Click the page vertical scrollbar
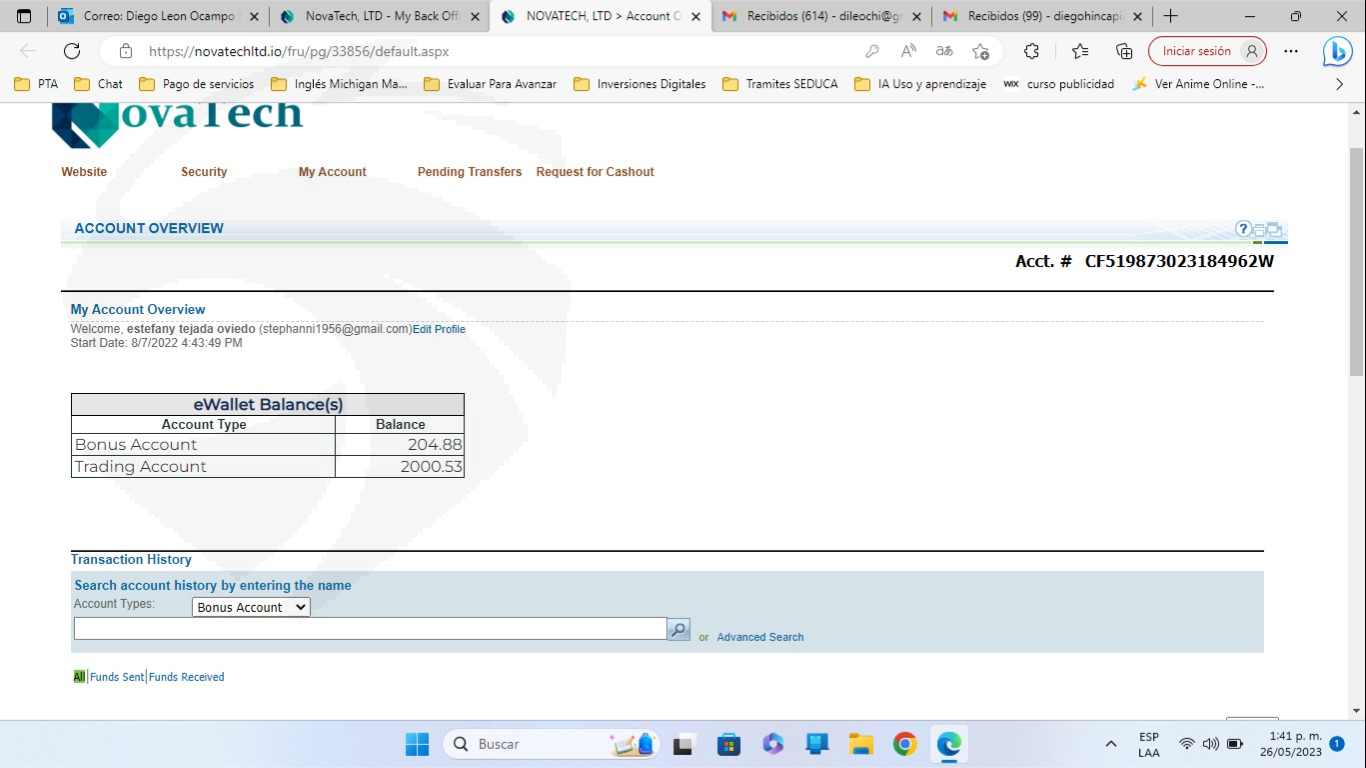This screenshot has height=768, width=1366. pyautogui.click(x=1356, y=262)
